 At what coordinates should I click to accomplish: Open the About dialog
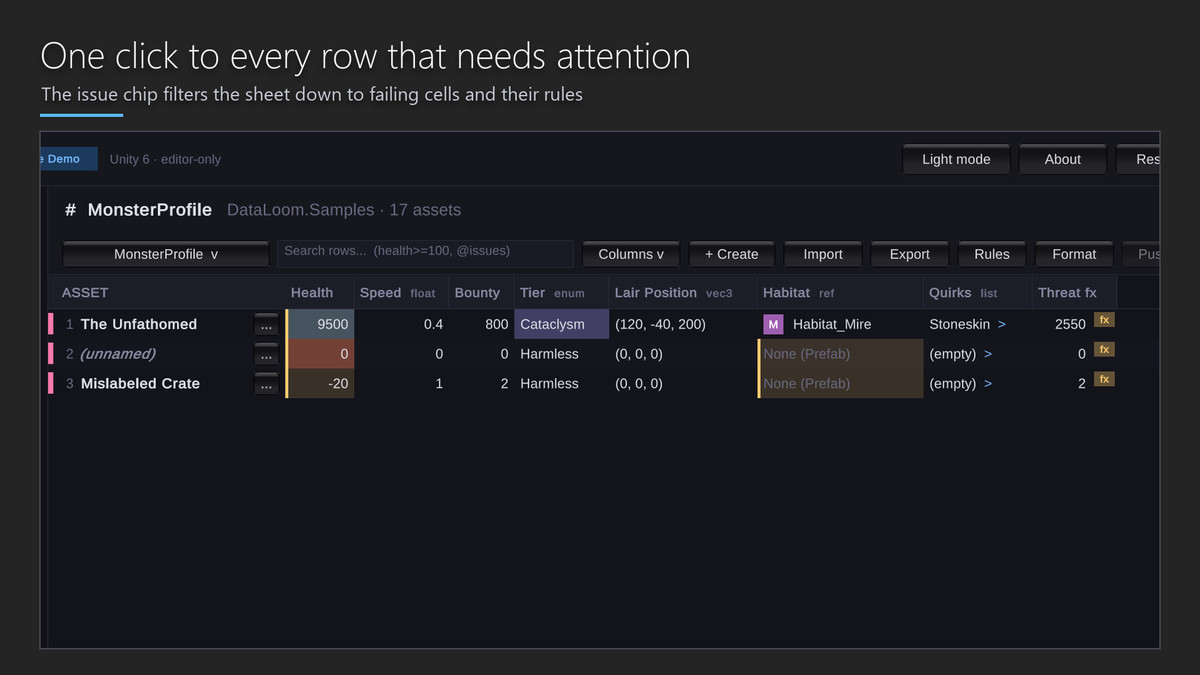click(1063, 159)
